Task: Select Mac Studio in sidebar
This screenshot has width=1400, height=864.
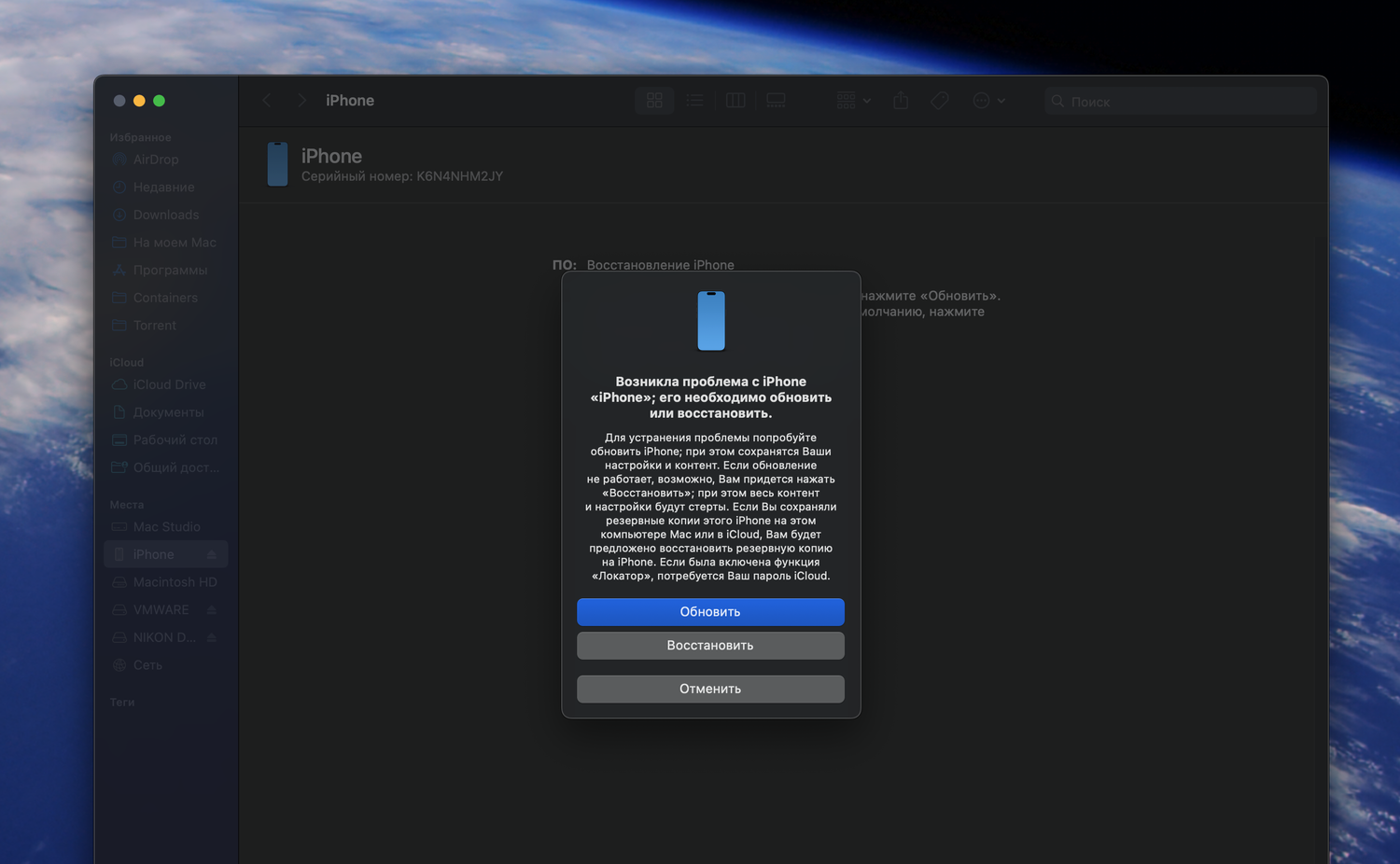Action: click(166, 527)
